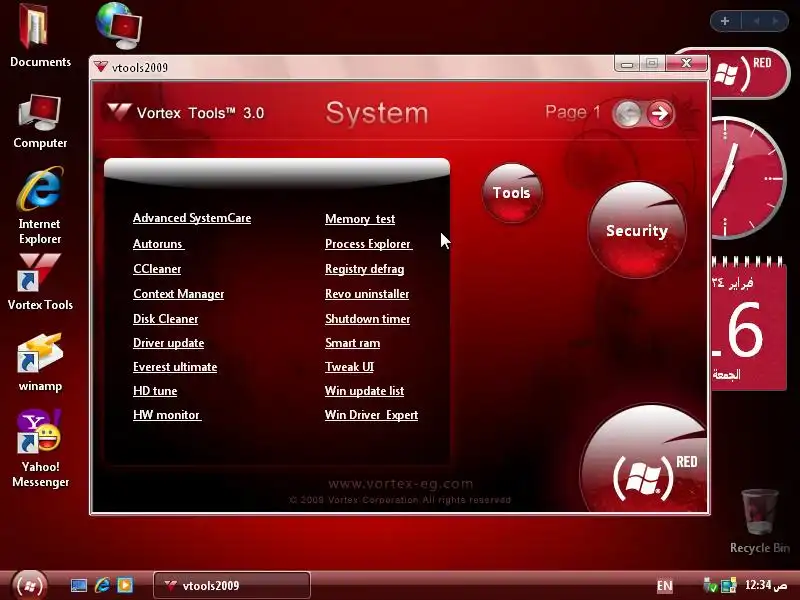
Task: Close the vtools2009 window
Action: 686,63
